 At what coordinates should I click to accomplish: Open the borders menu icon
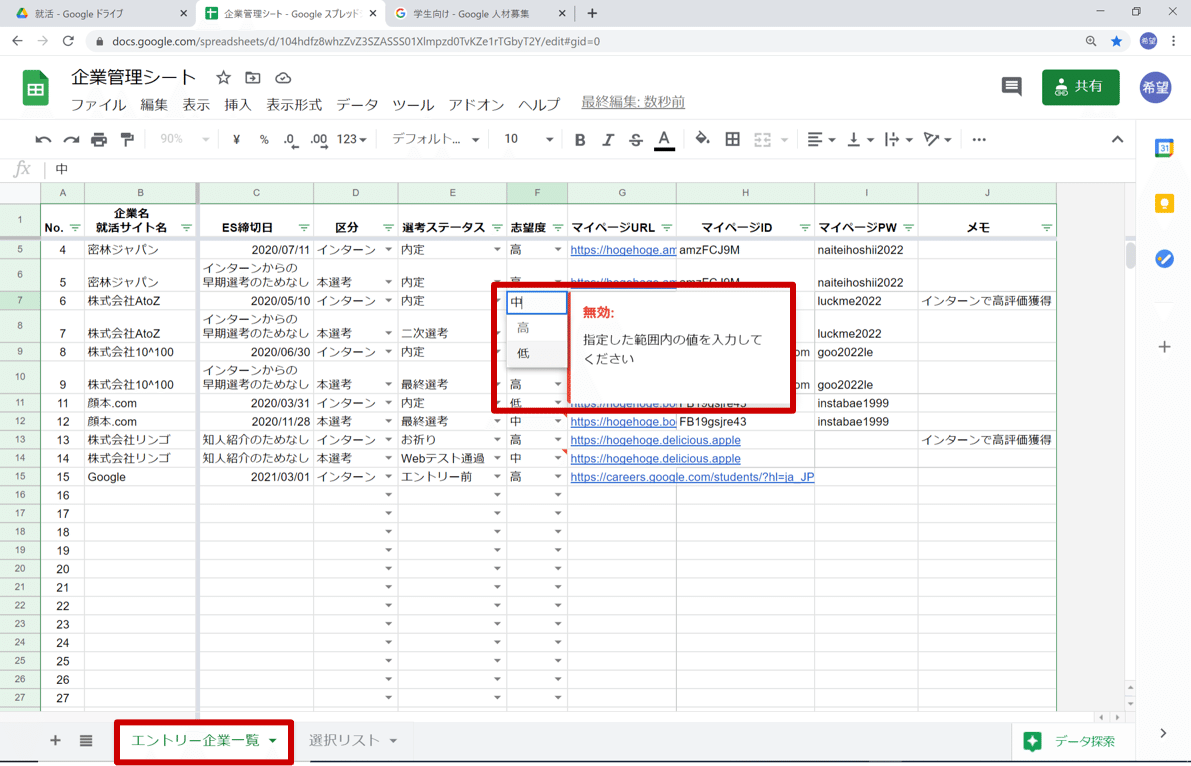coord(732,139)
